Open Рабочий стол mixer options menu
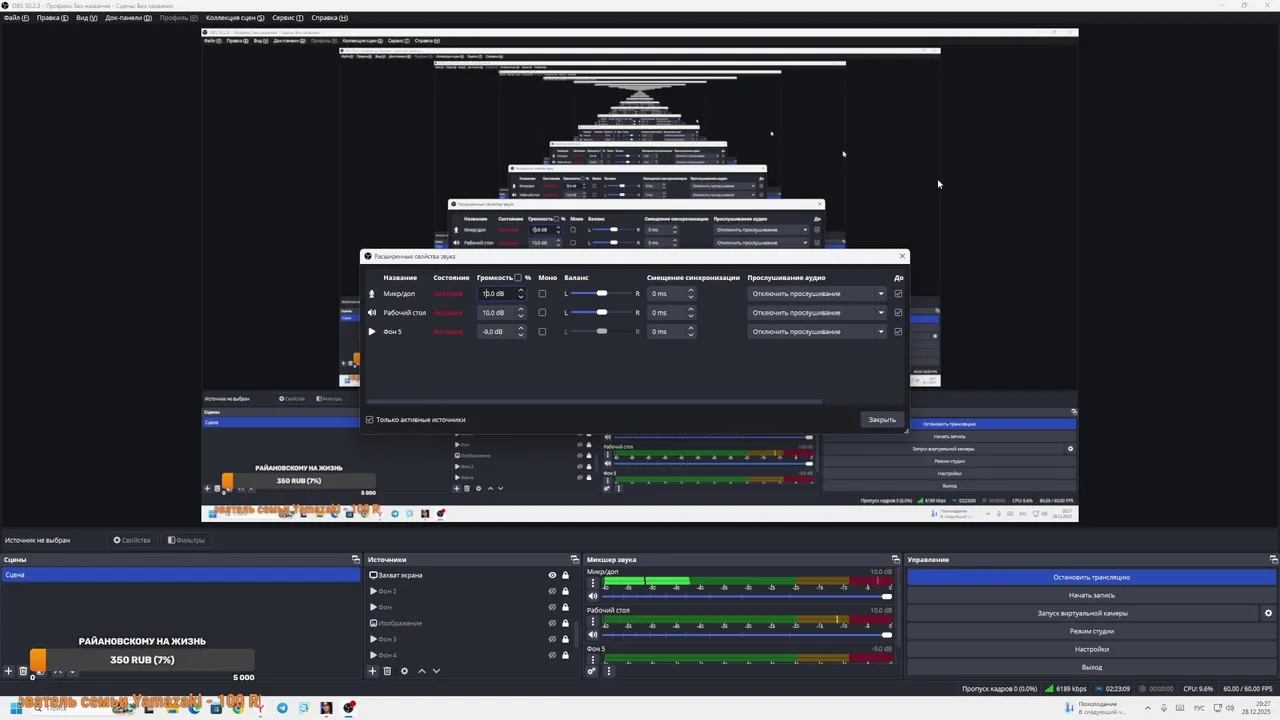This screenshot has width=1280, height=720. [x=592, y=620]
